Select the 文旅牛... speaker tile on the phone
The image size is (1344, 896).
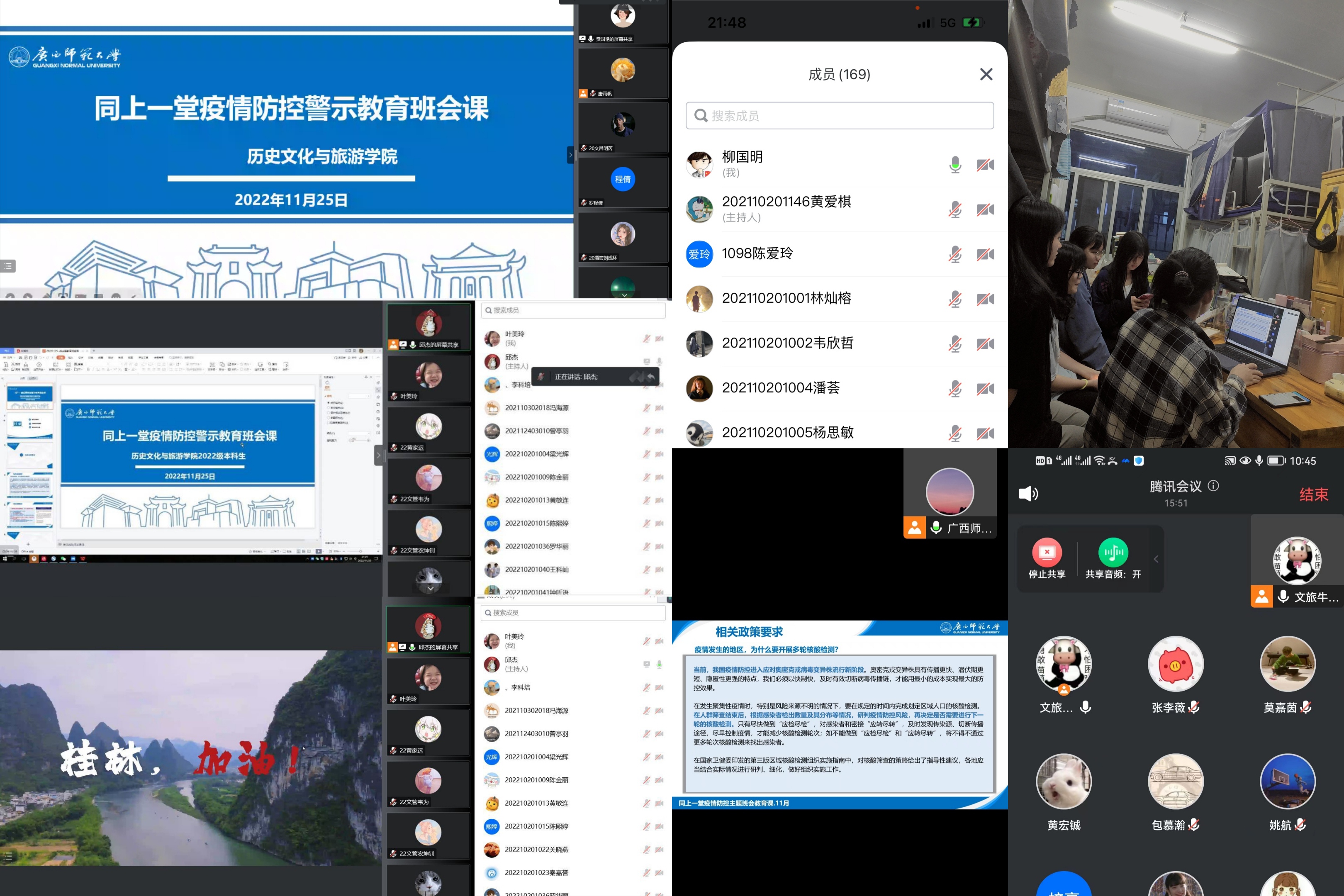point(1297,560)
